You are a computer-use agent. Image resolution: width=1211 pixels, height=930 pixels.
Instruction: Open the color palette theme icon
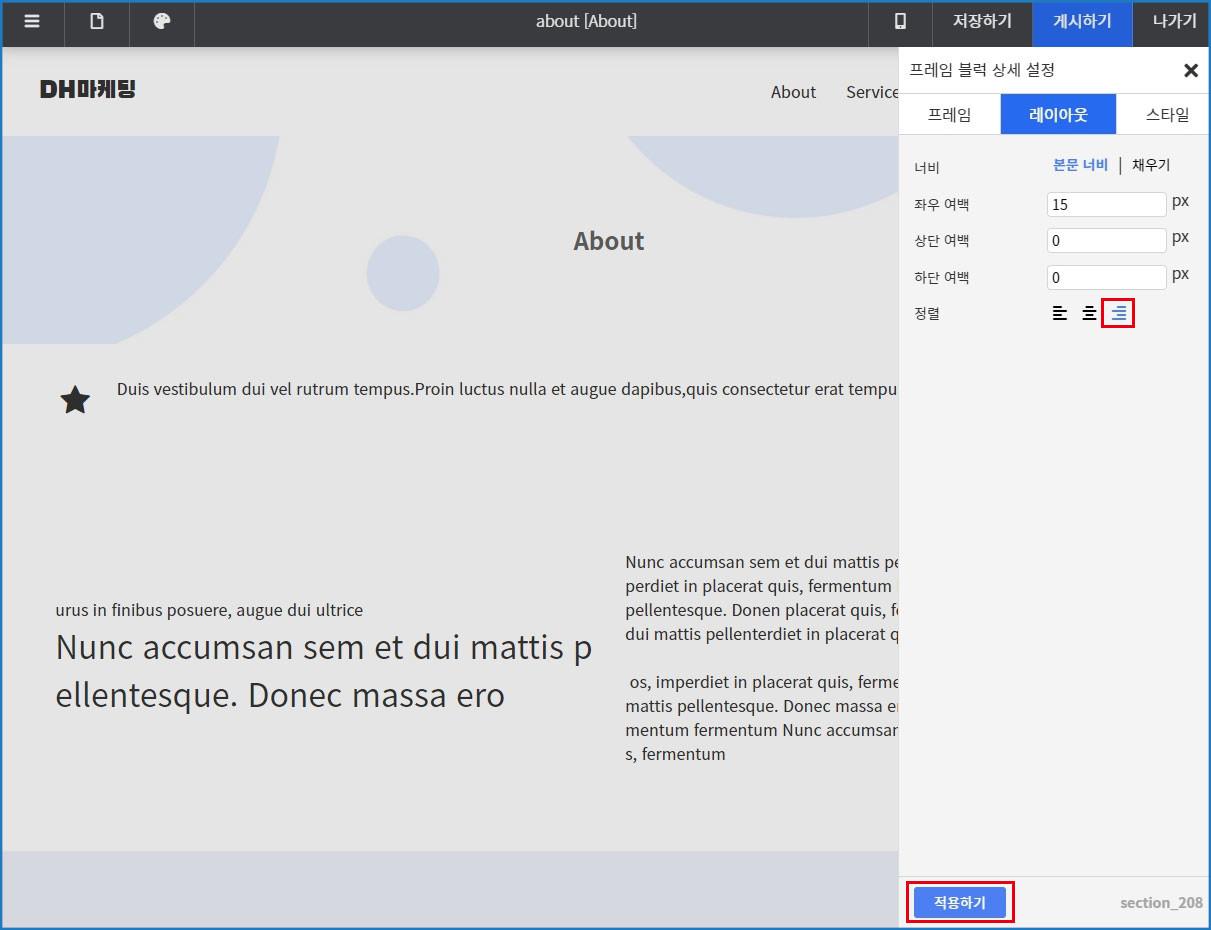[162, 22]
